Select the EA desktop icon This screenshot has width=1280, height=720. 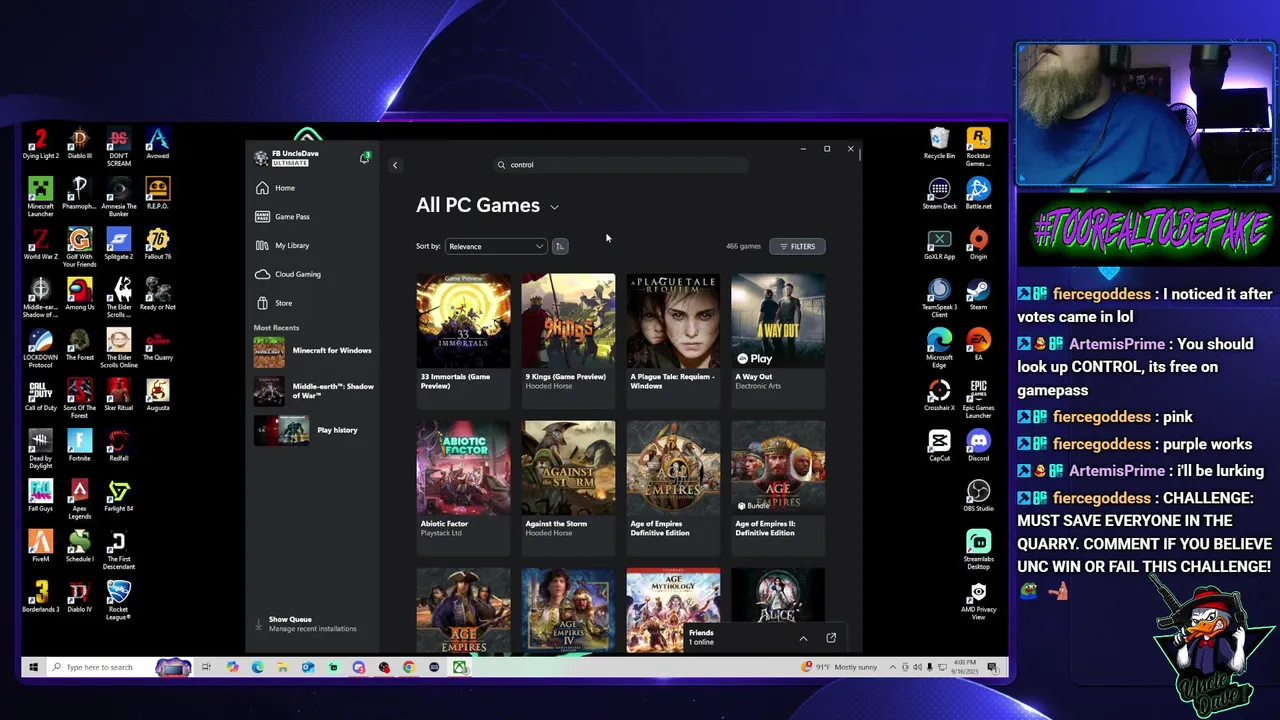click(978, 345)
